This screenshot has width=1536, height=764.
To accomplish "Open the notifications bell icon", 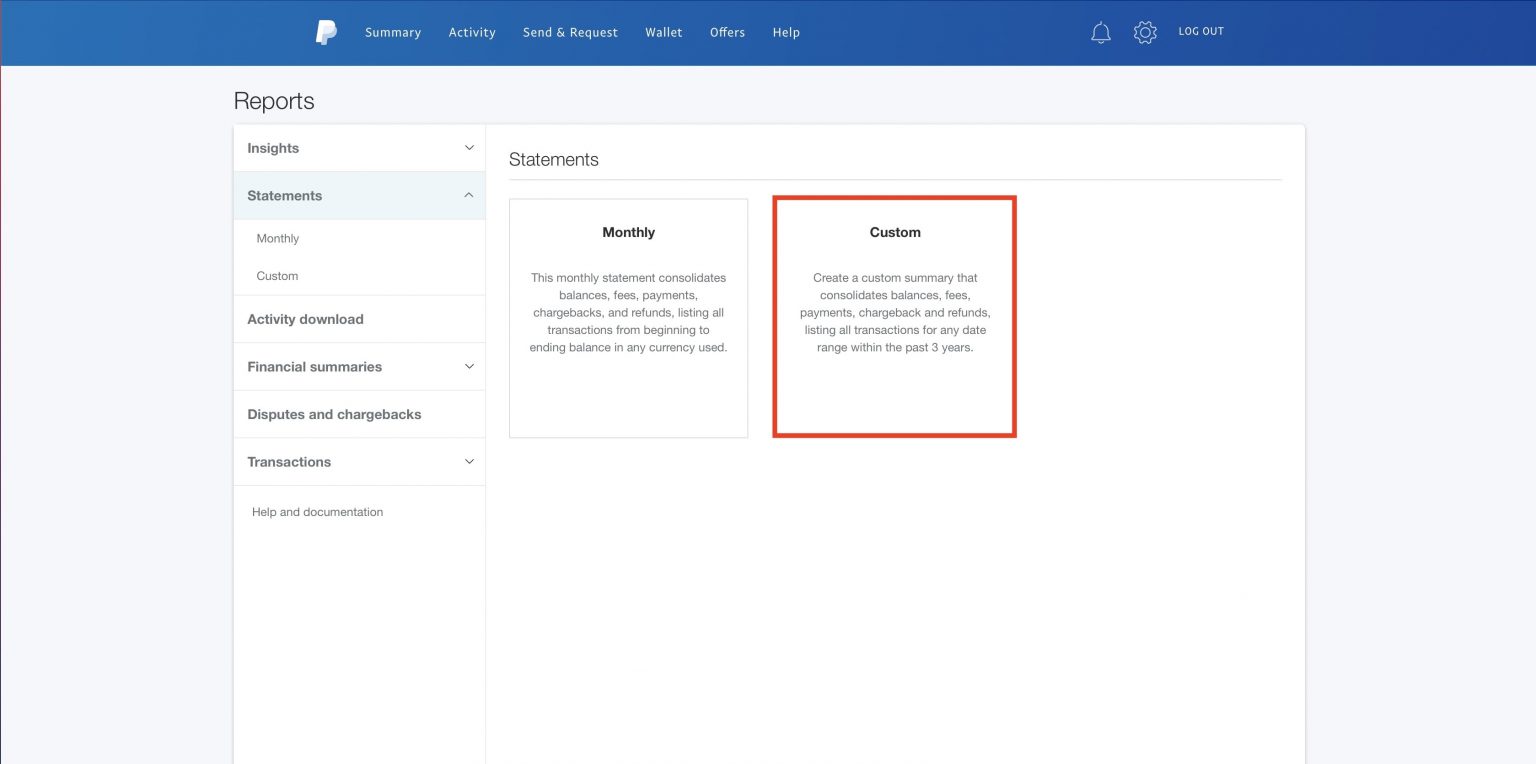I will pos(1100,32).
